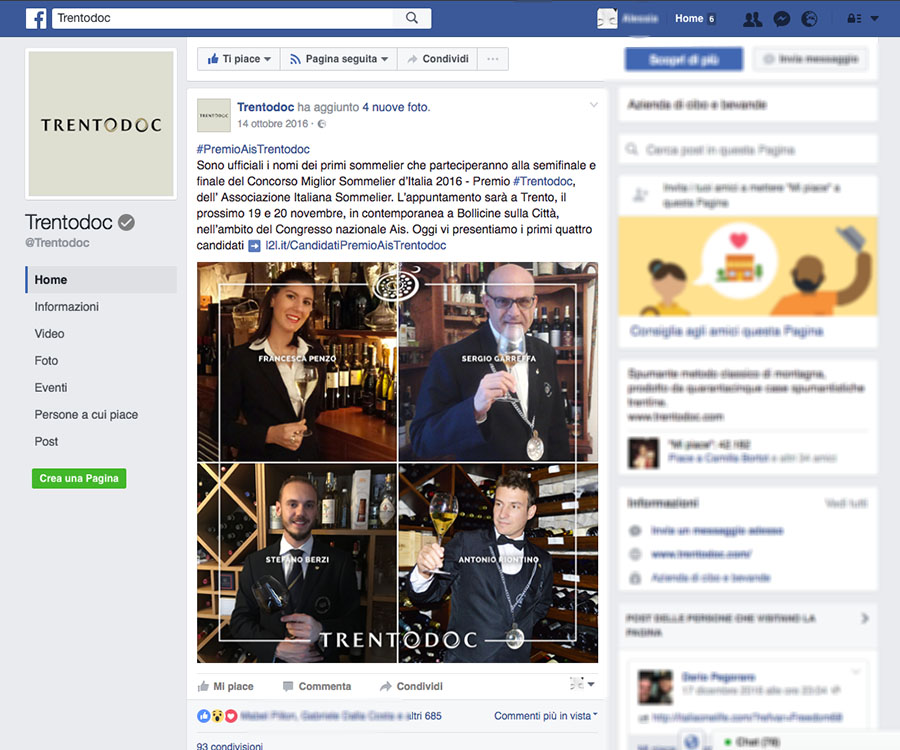Open the Trentodoc page profile picture

point(101,124)
